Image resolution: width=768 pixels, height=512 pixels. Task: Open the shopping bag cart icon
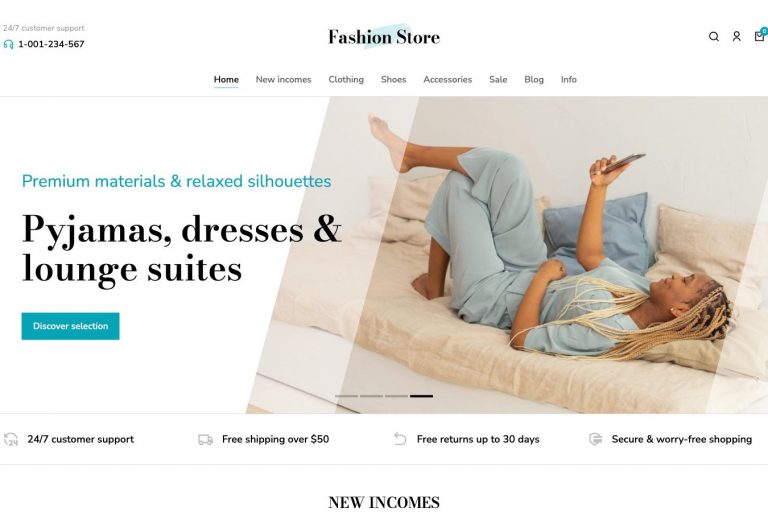point(760,35)
